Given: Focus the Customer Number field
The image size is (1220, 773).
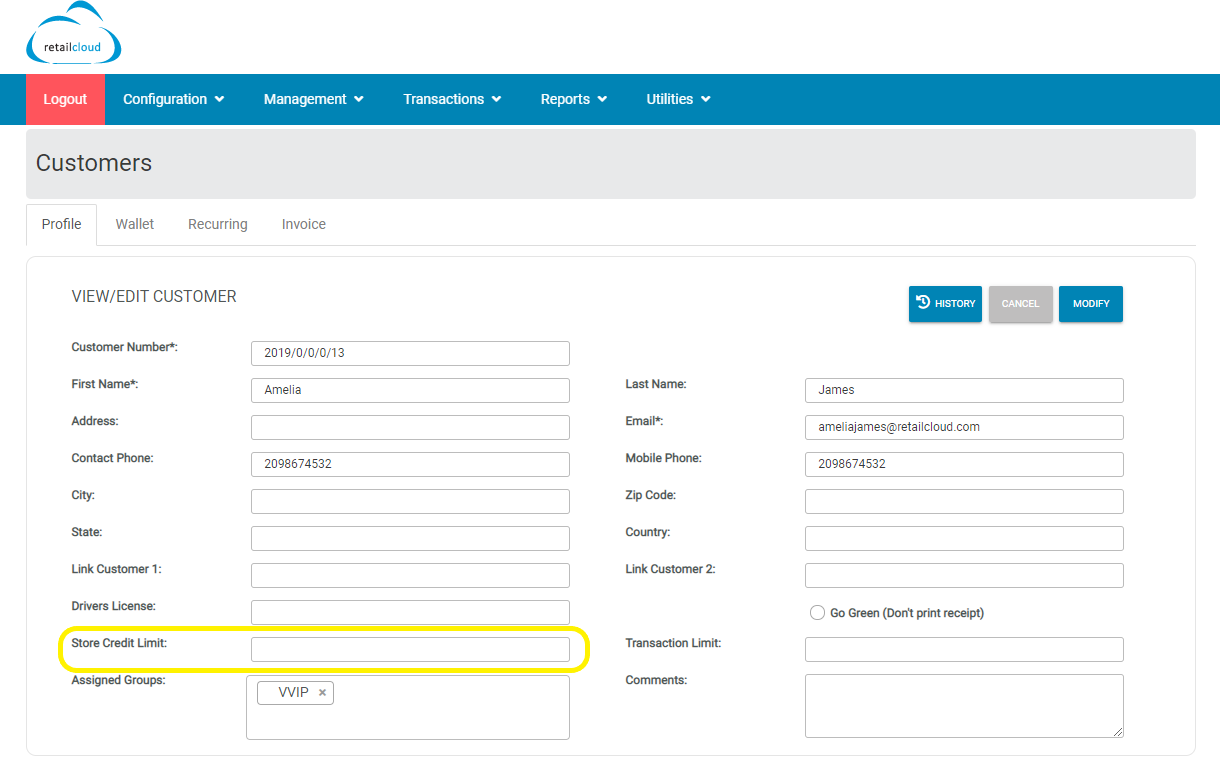Looking at the screenshot, I should tap(410, 353).
